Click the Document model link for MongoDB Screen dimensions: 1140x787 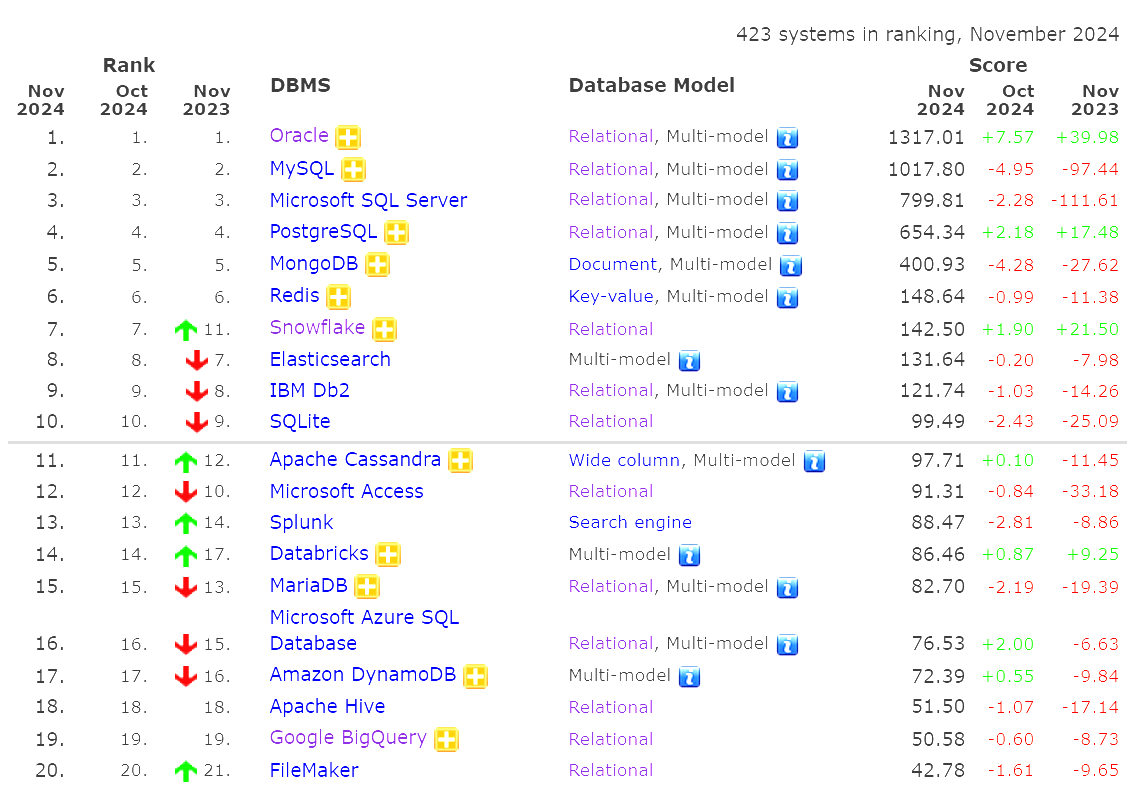612,265
